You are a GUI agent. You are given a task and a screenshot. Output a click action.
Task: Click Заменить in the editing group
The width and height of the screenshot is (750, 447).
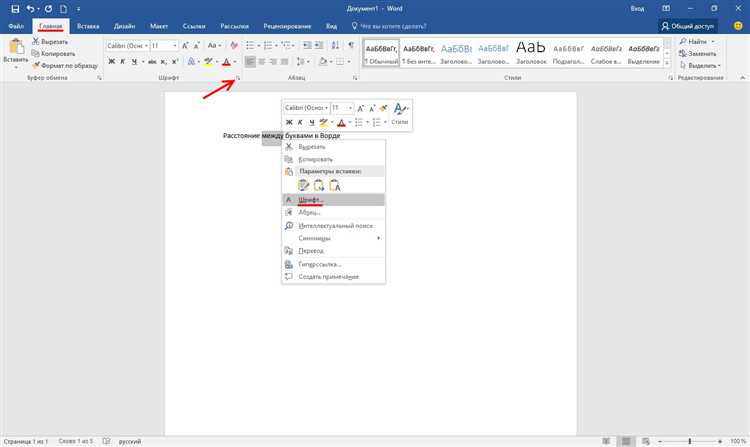click(698, 54)
